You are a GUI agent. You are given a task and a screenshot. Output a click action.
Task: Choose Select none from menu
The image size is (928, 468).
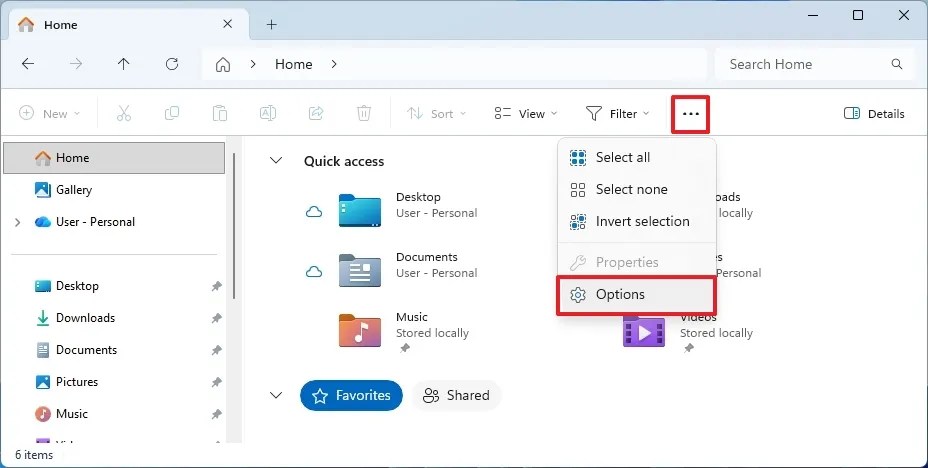click(637, 189)
